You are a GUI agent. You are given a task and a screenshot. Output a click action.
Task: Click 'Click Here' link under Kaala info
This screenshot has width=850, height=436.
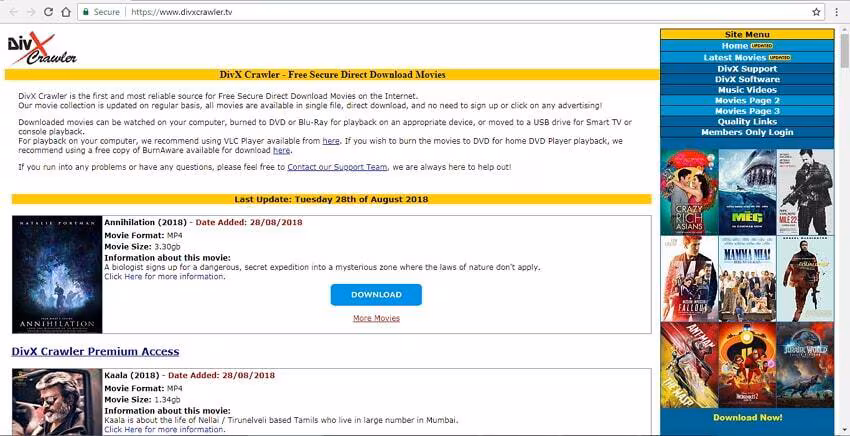[123, 429]
